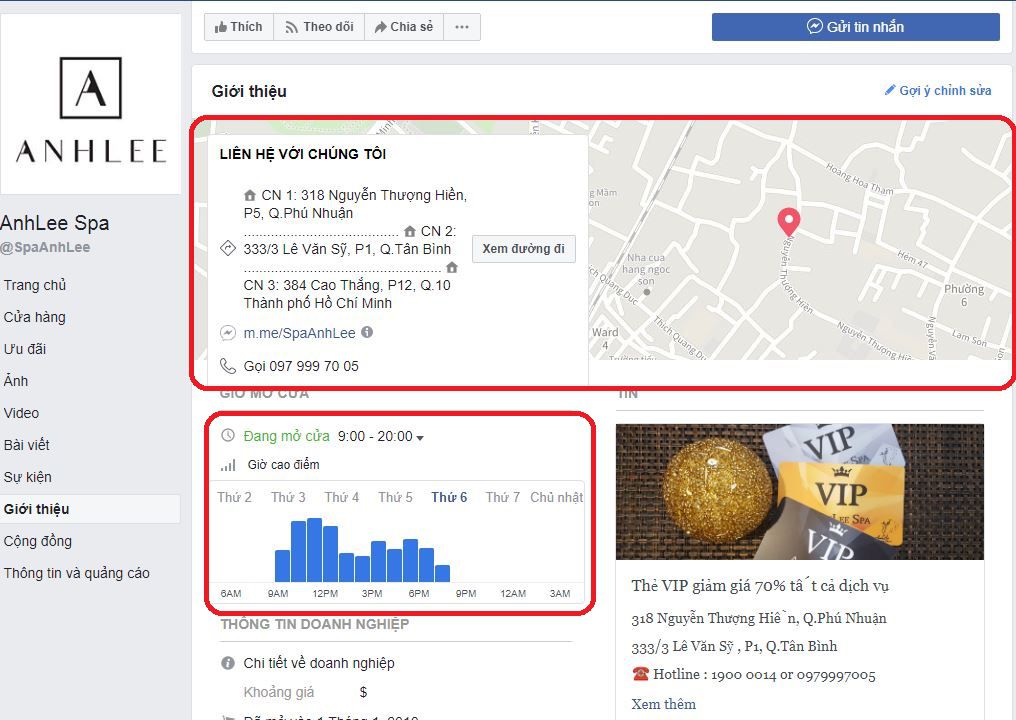Image resolution: width=1016 pixels, height=720 pixels.
Task: Click the Thích like button
Action: click(238, 27)
